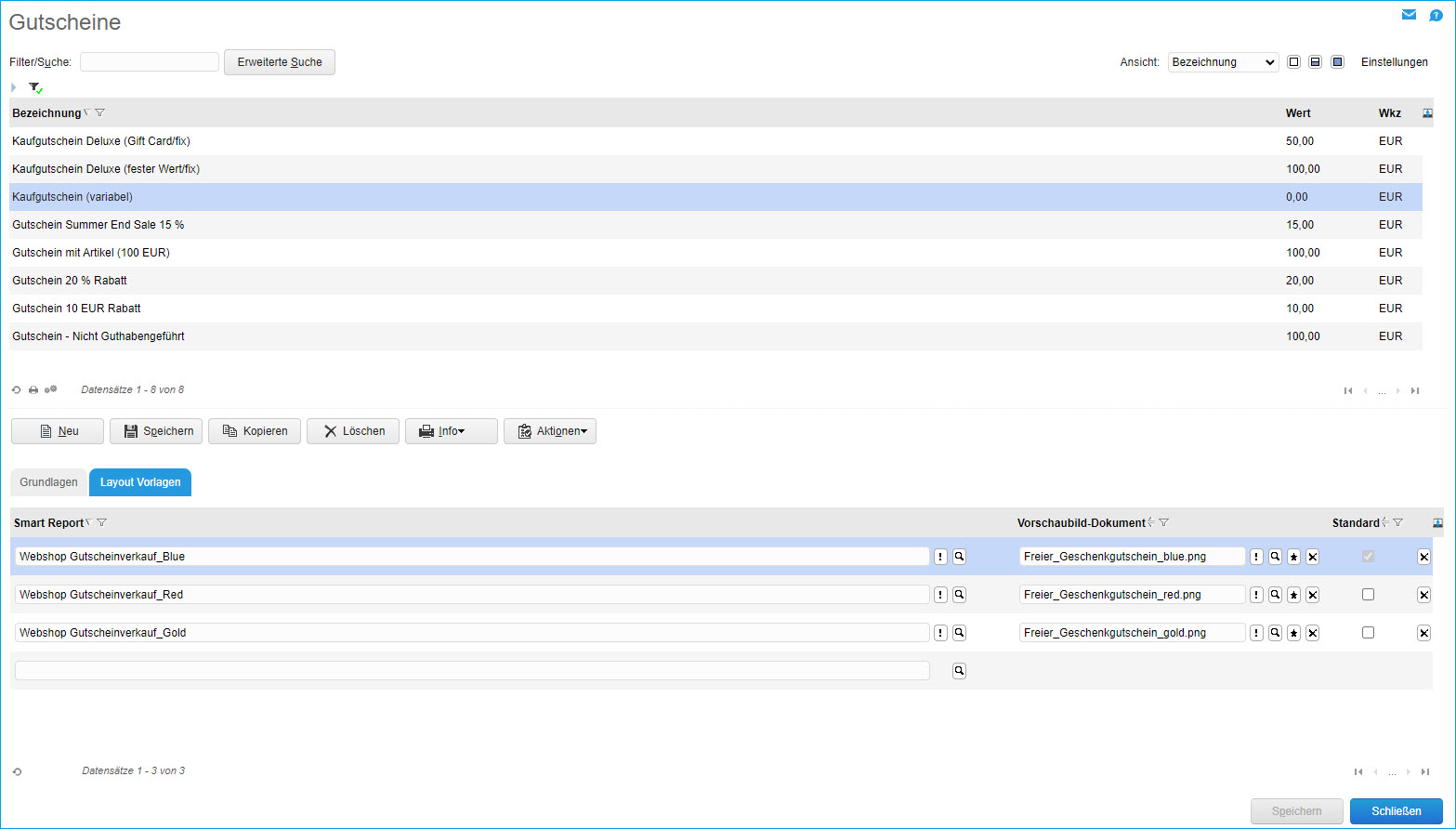The width and height of the screenshot is (1456, 829).
Task: Open the Aktionen dropdown button
Action: pyautogui.click(x=550, y=431)
